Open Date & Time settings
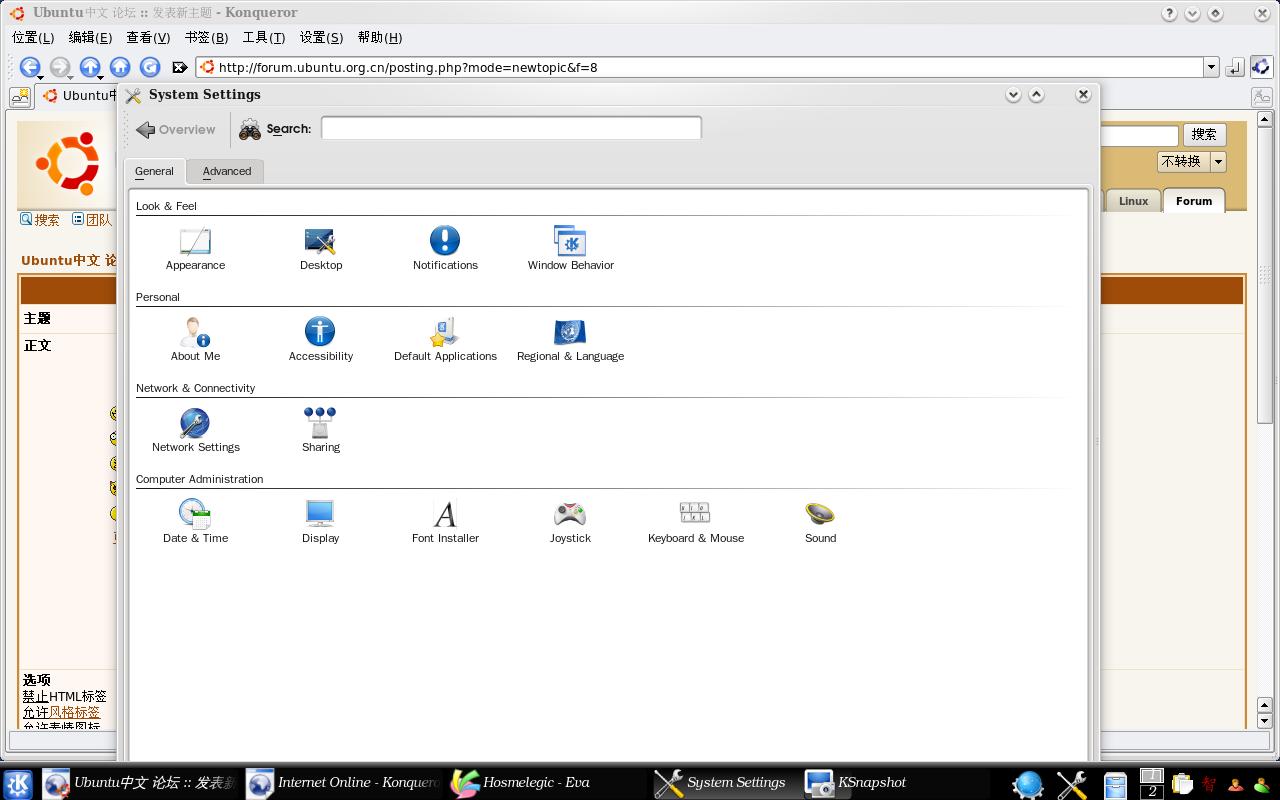1280x800 pixels. (195, 522)
